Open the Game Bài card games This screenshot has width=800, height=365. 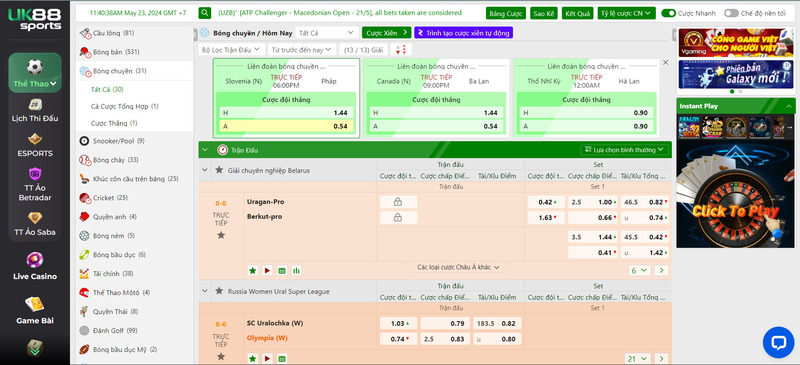(x=35, y=311)
